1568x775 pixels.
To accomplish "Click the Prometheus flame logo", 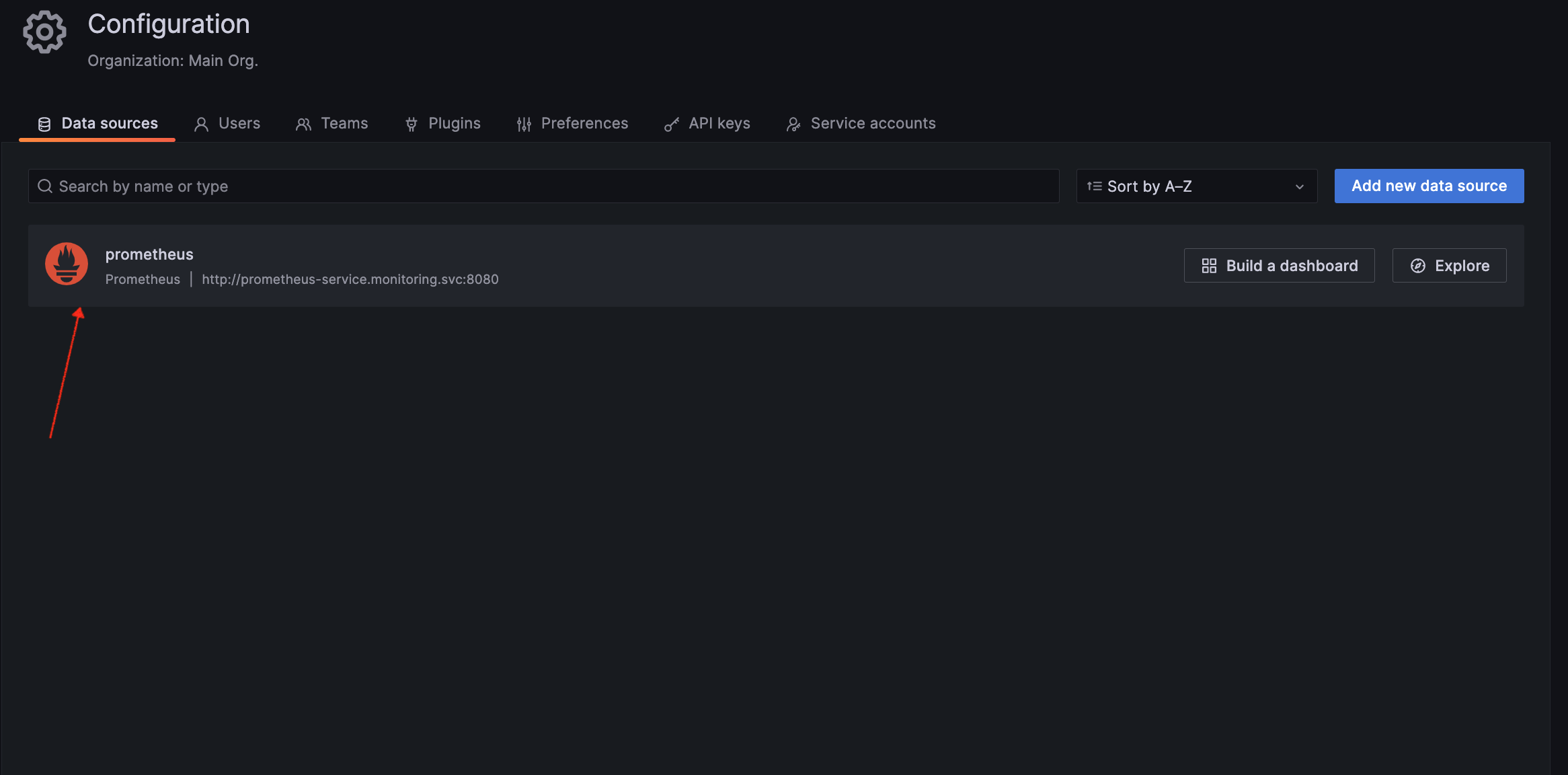I will point(67,264).
